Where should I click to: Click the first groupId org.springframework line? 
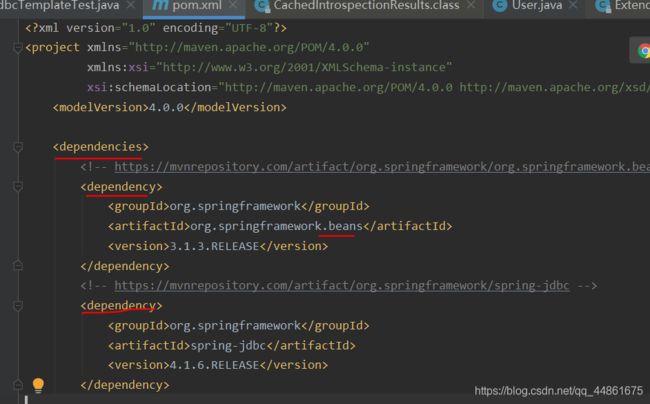coord(239,206)
